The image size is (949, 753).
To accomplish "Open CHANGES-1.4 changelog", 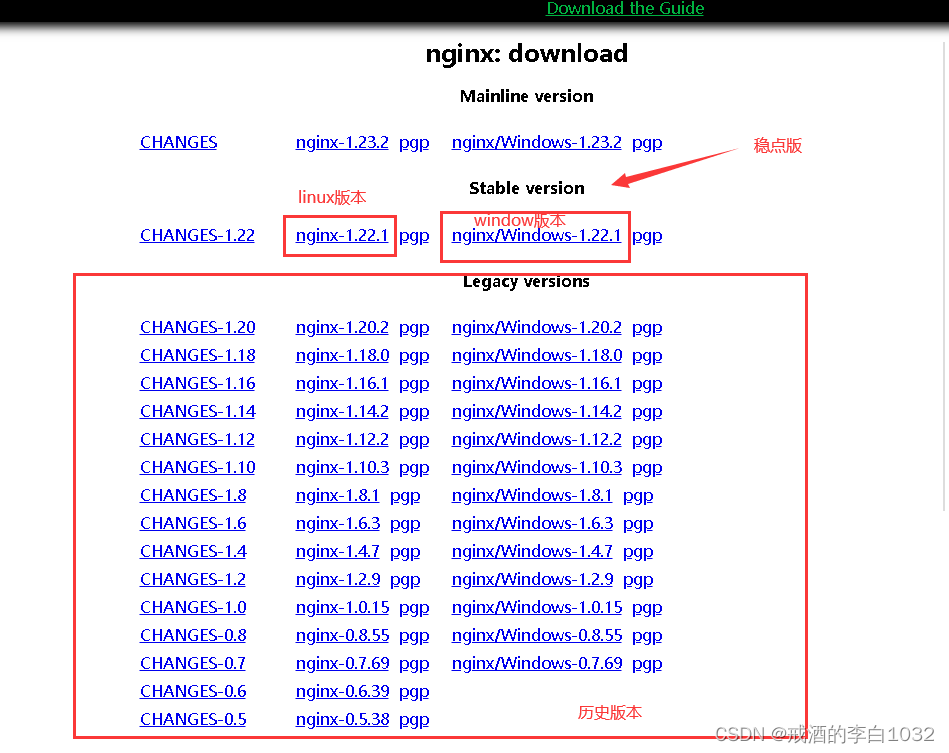I will (193, 551).
